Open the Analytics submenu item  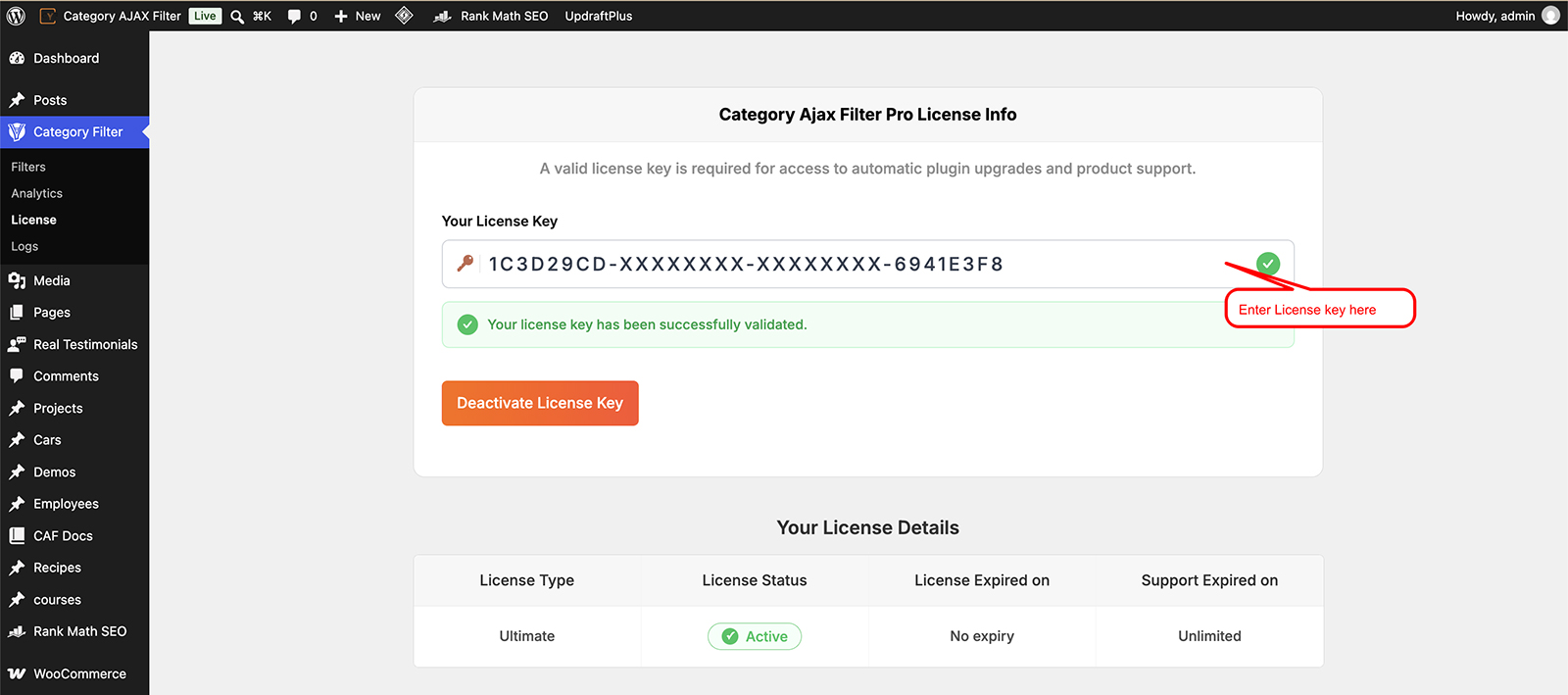[x=36, y=193]
